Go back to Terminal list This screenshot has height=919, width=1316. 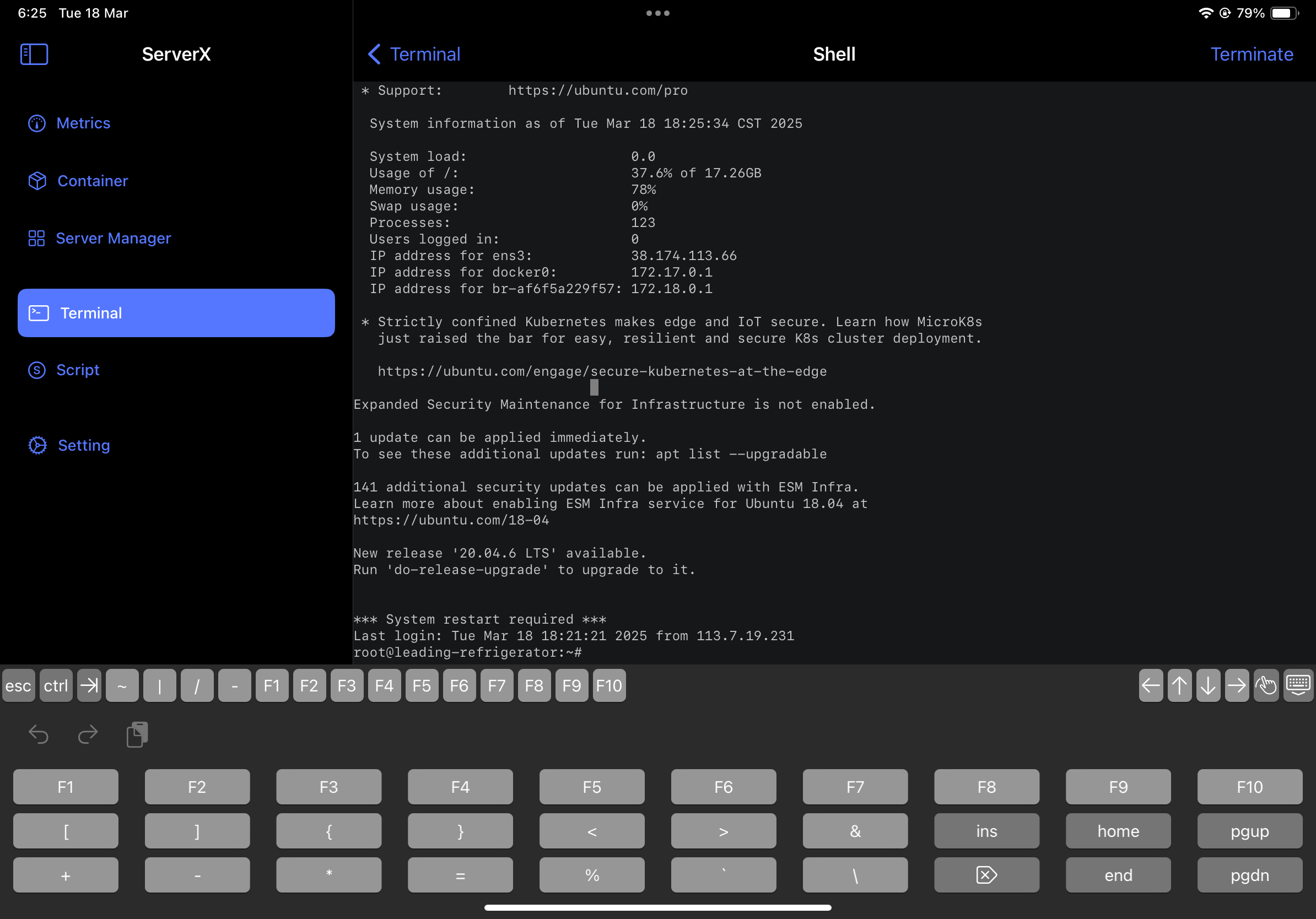(414, 55)
